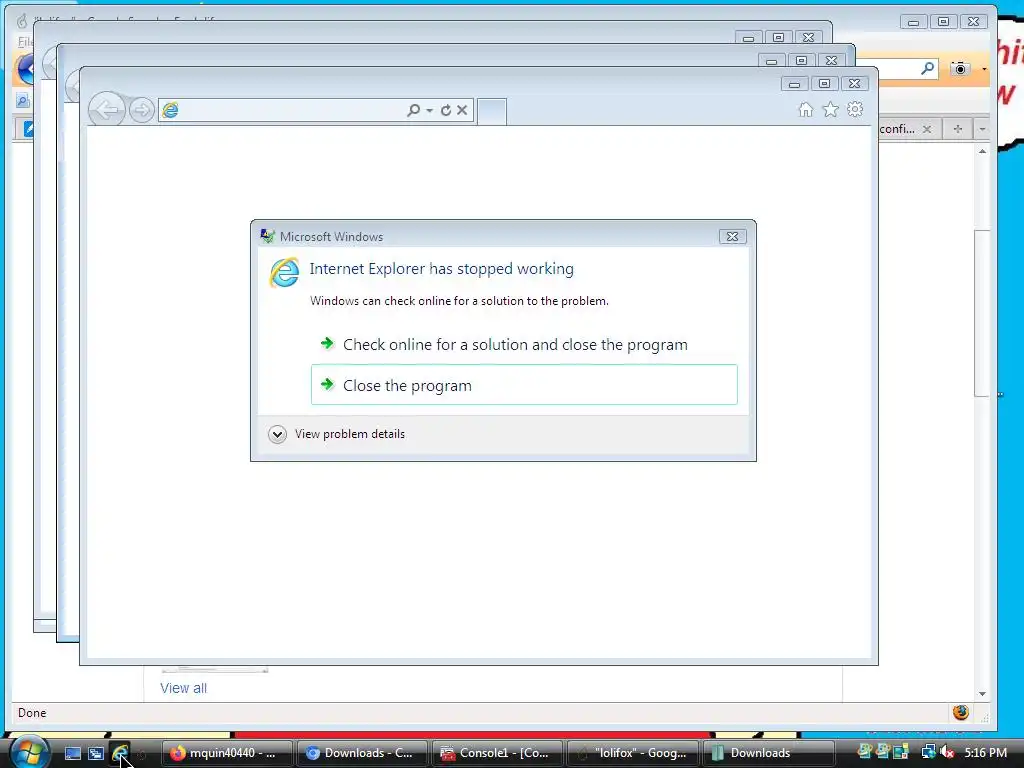
Task: Click the network tray icon
Action: 928,752
